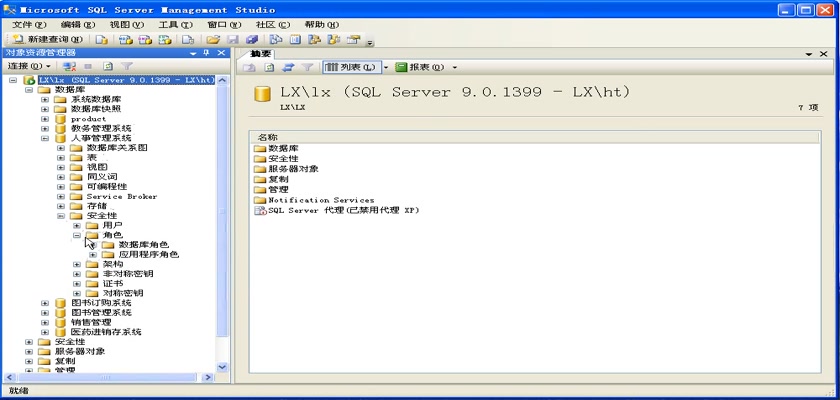The image size is (840, 400).
Task: Collapse the 角色 roles node
Action: pos(77,235)
